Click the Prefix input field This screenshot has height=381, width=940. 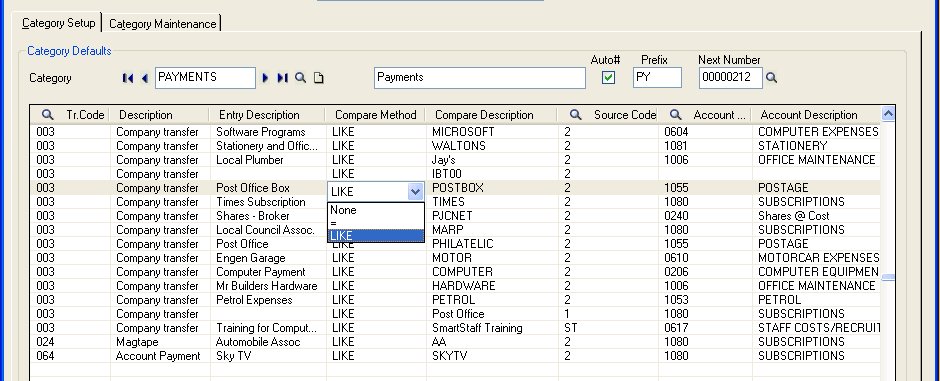click(x=657, y=78)
